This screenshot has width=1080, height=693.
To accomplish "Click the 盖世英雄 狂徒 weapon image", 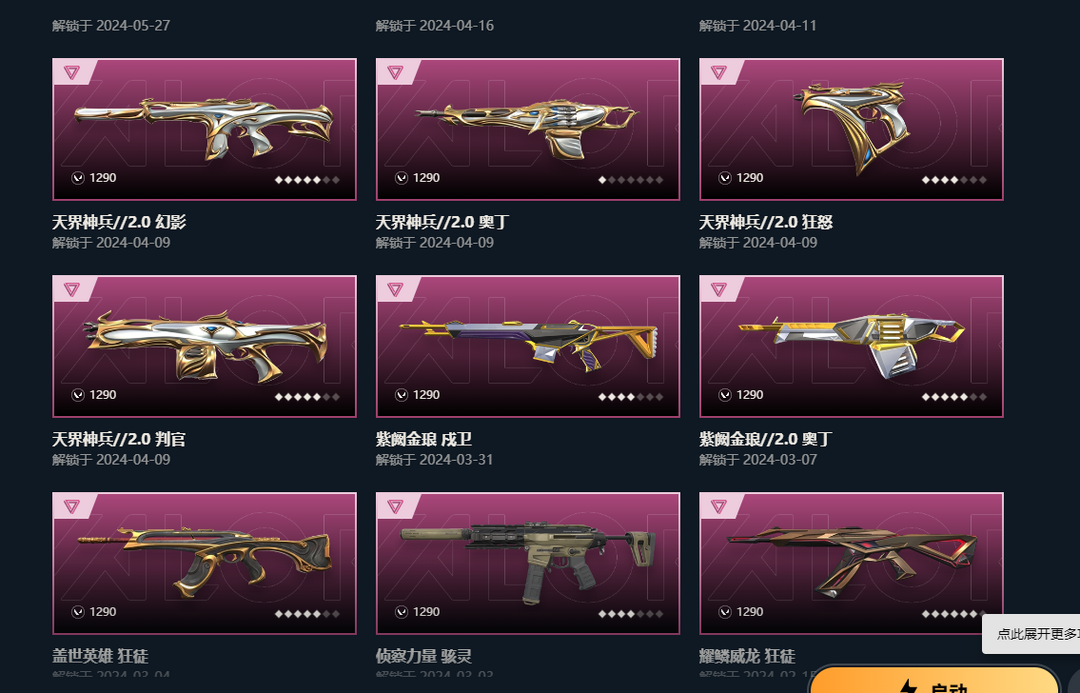I will (205, 563).
